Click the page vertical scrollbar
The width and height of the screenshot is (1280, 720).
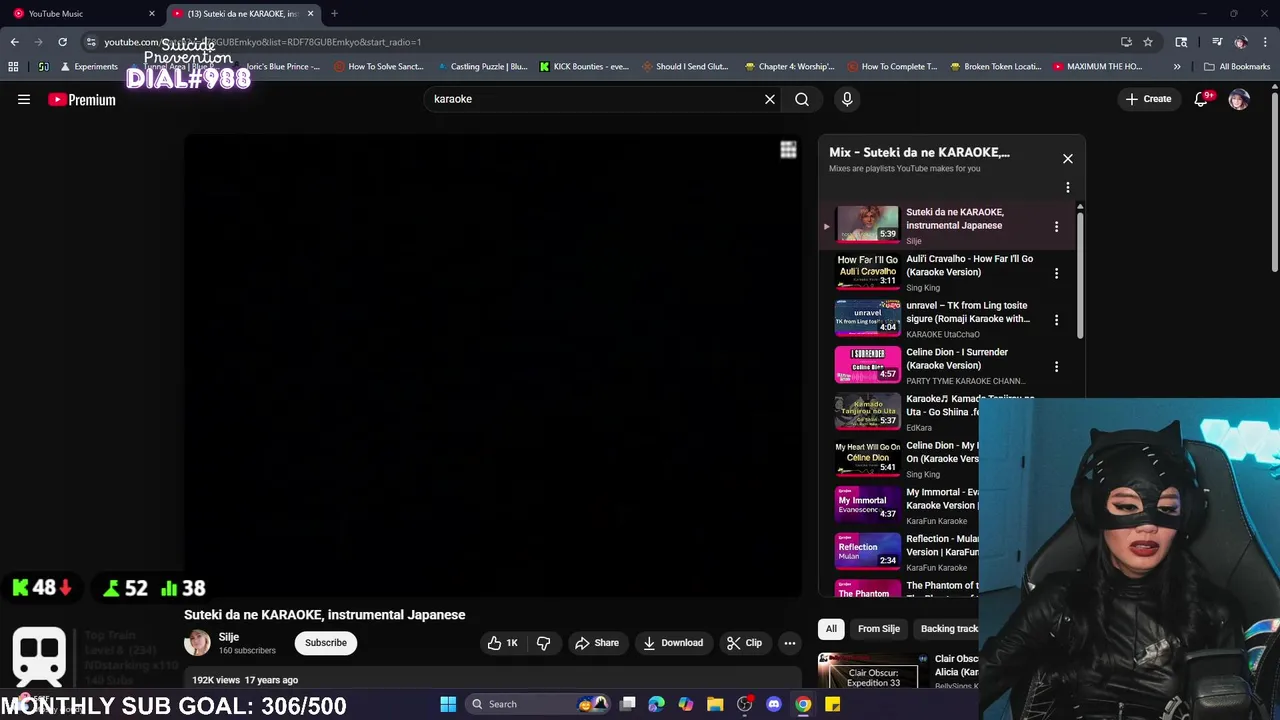[x=1274, y=180]
